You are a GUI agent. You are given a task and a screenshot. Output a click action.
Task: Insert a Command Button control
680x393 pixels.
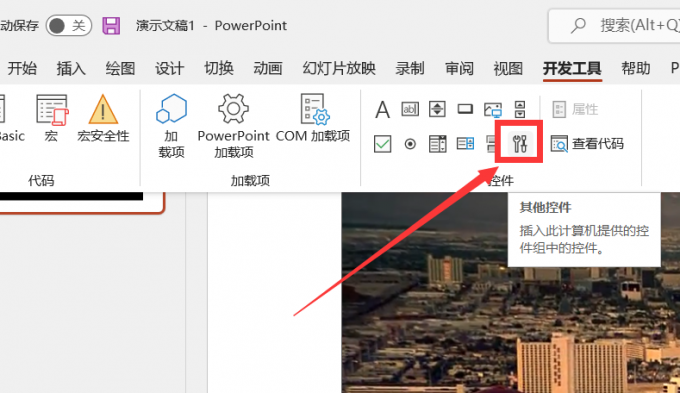point(465,109)
